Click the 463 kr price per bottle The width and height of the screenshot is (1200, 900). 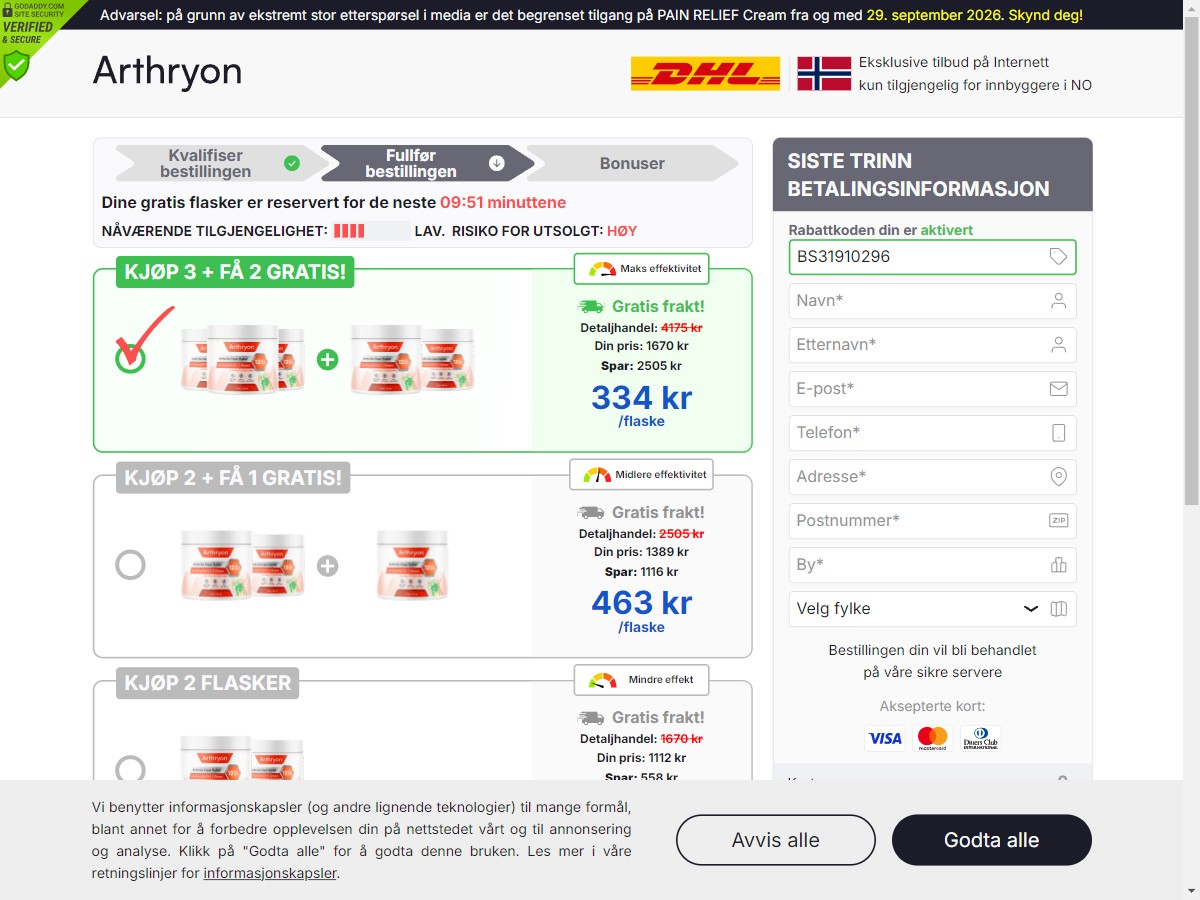[x=641, y=603]
